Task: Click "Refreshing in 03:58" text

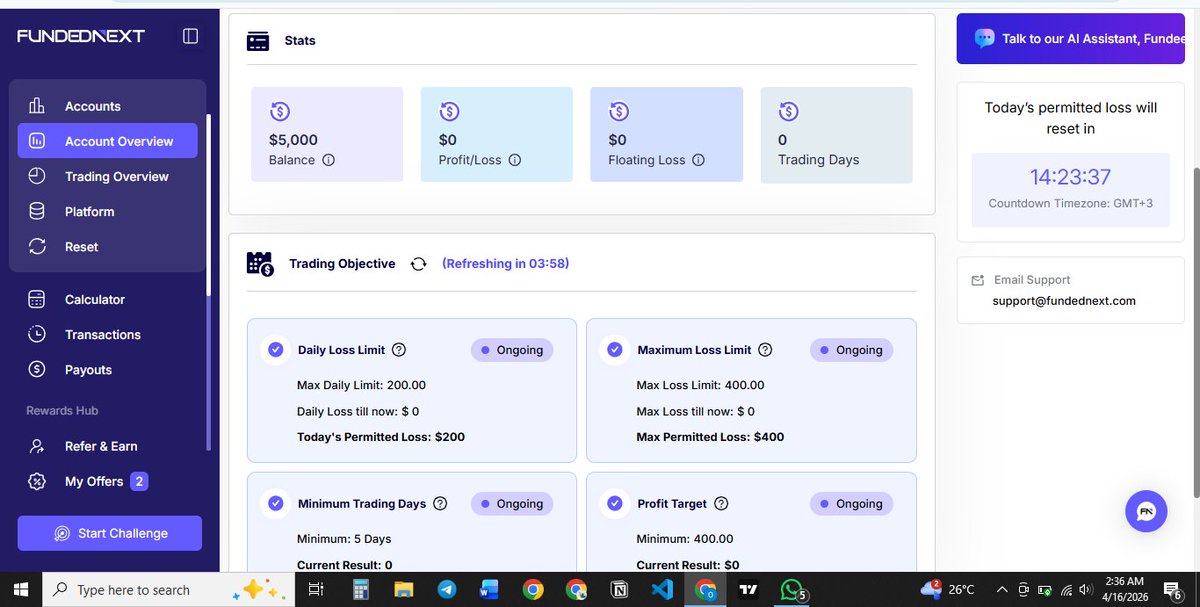Action: (x=506, y=264)
